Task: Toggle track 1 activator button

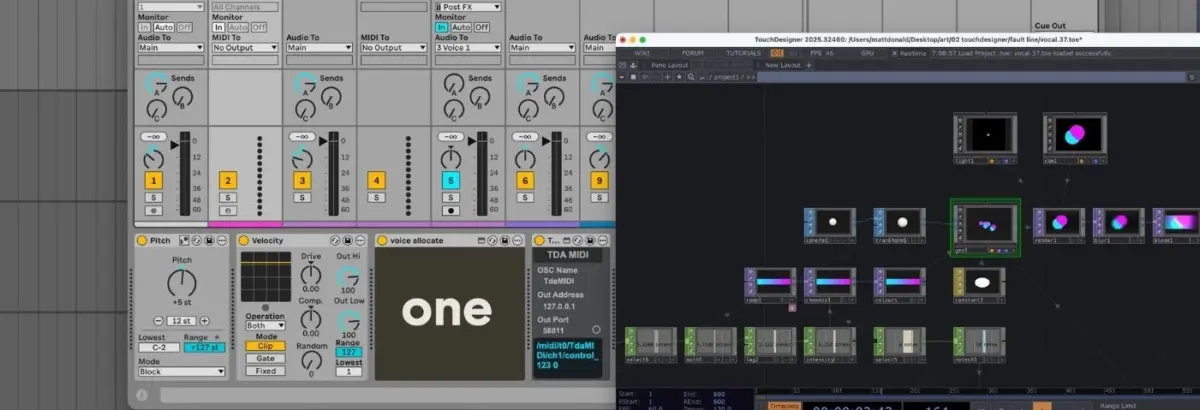Action: coord(153,181)
